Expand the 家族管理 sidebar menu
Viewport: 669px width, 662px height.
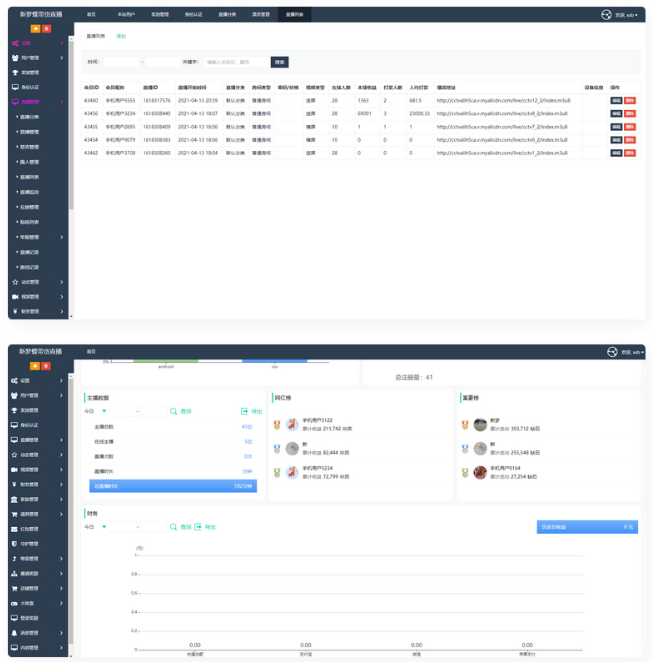tap(61, 499)
